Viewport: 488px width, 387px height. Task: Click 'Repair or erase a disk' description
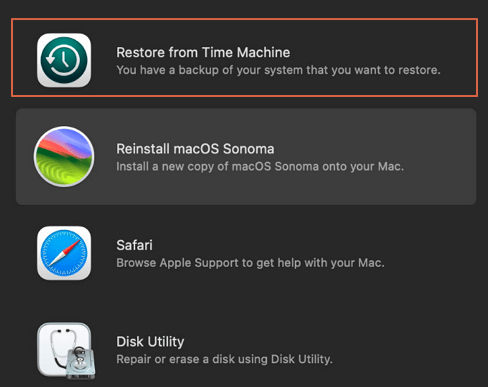tap(224, 359)
